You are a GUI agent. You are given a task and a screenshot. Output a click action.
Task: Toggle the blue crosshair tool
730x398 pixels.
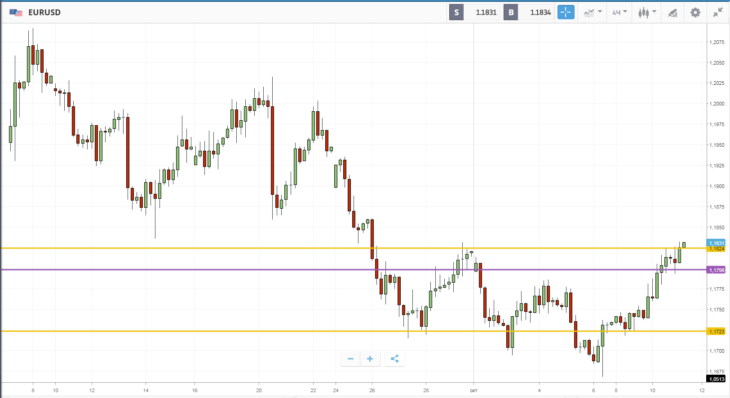566,13
